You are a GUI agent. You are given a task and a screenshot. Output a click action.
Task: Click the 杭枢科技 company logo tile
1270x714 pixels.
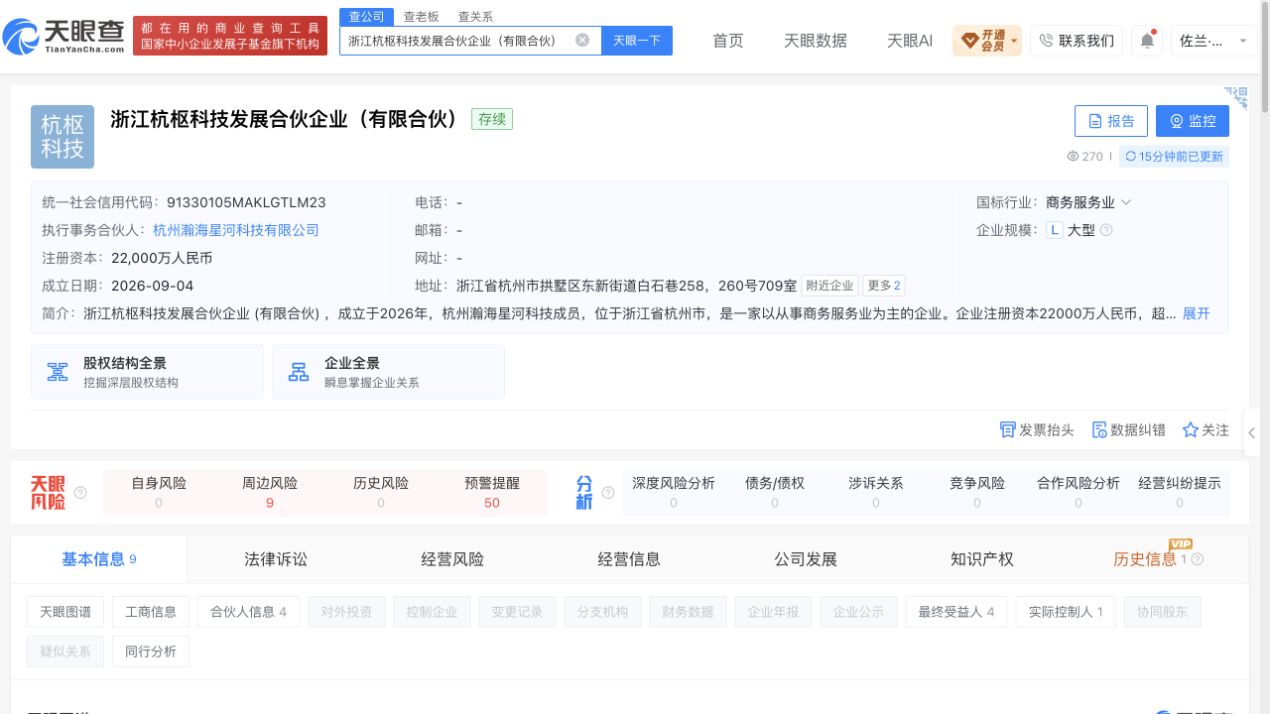[x=62, y=137]
